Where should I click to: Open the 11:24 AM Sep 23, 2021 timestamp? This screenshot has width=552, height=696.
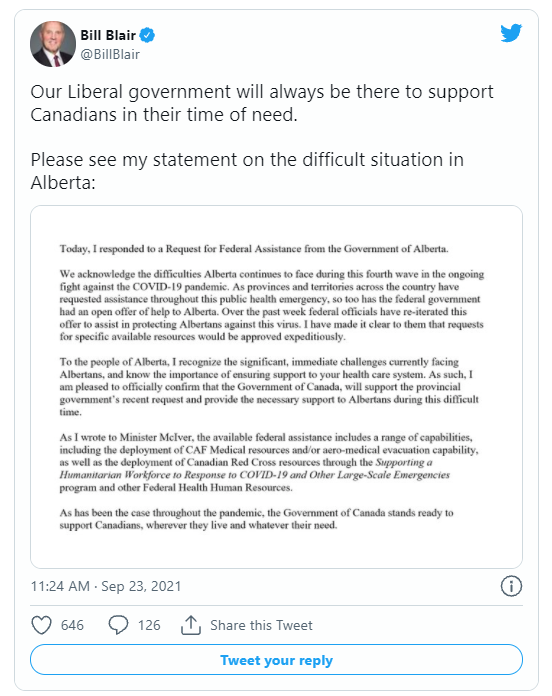[x=106, y=586]
